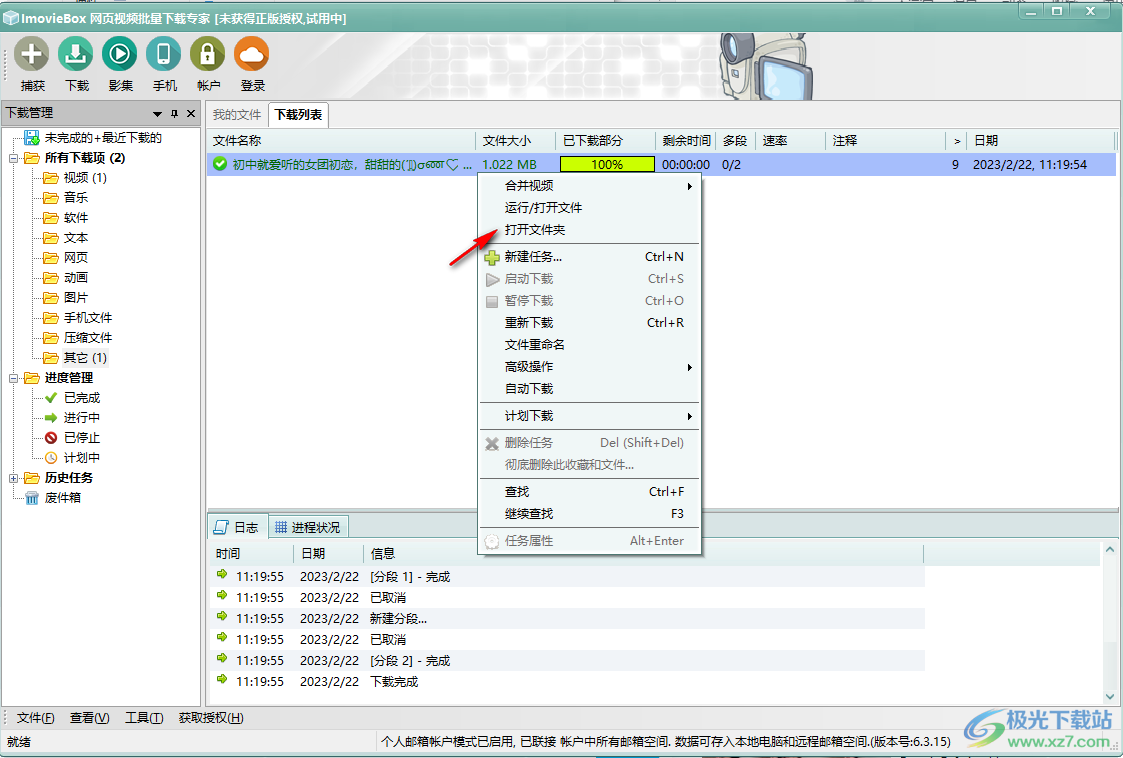
Task: Choose 文件重命名 from context menu
Action: pyautogui.click(x=589, y=345)
